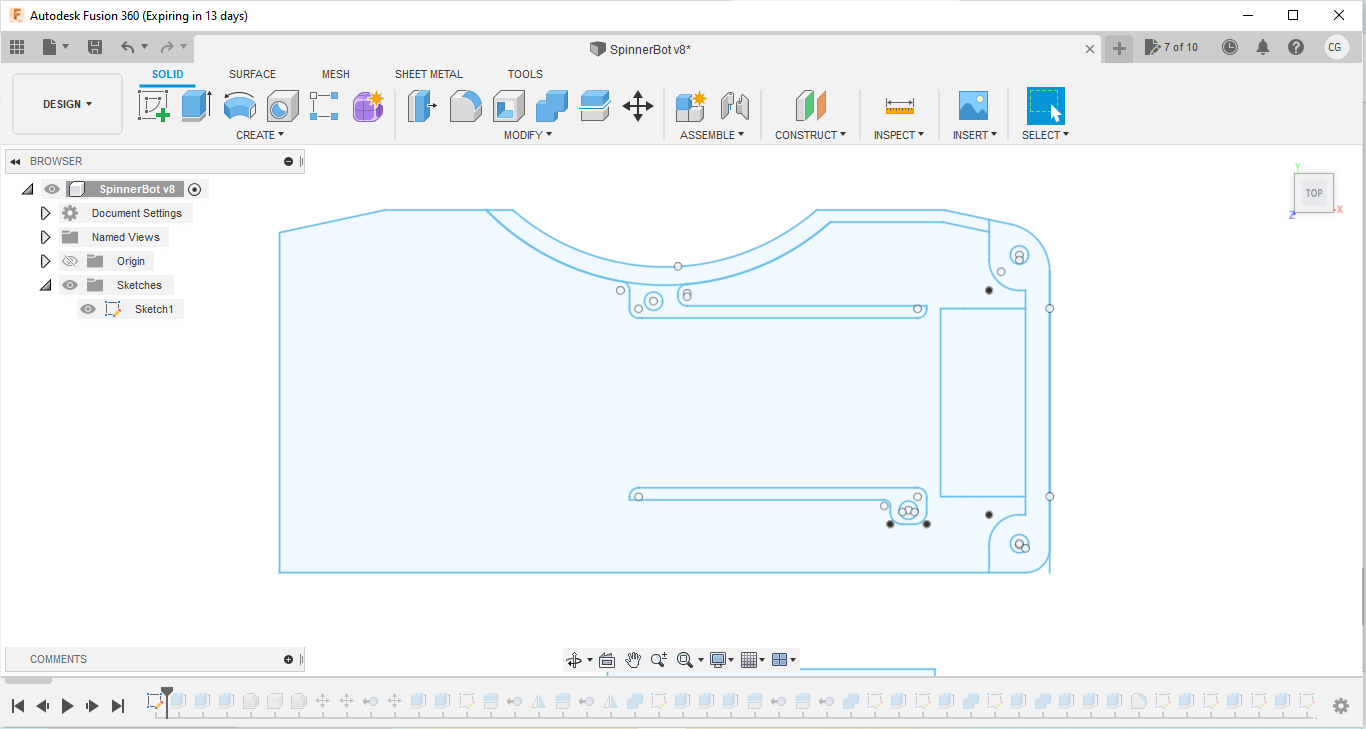1366x729 pixels.
Task: Switch to the SURFACE tab
Action: click(x=252, y=74)
